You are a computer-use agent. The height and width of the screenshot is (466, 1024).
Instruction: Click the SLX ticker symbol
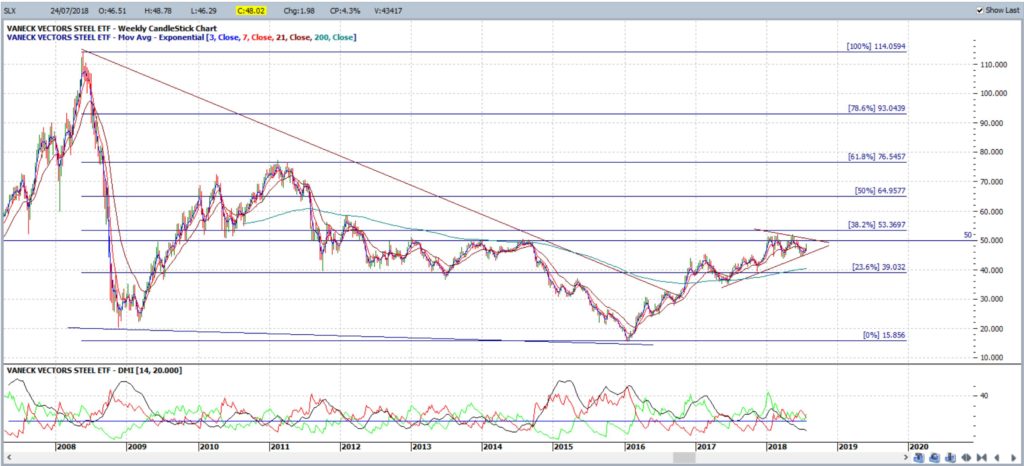pos(9,10)
